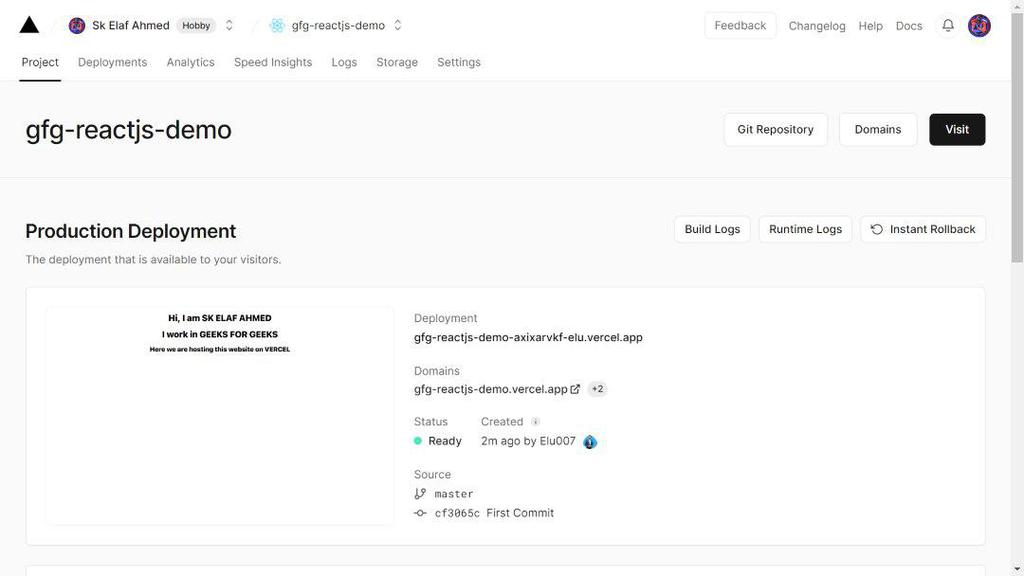Expand the +2 additional domains badge
Screen dimensions: 1024x576
(x=597, y=389)
